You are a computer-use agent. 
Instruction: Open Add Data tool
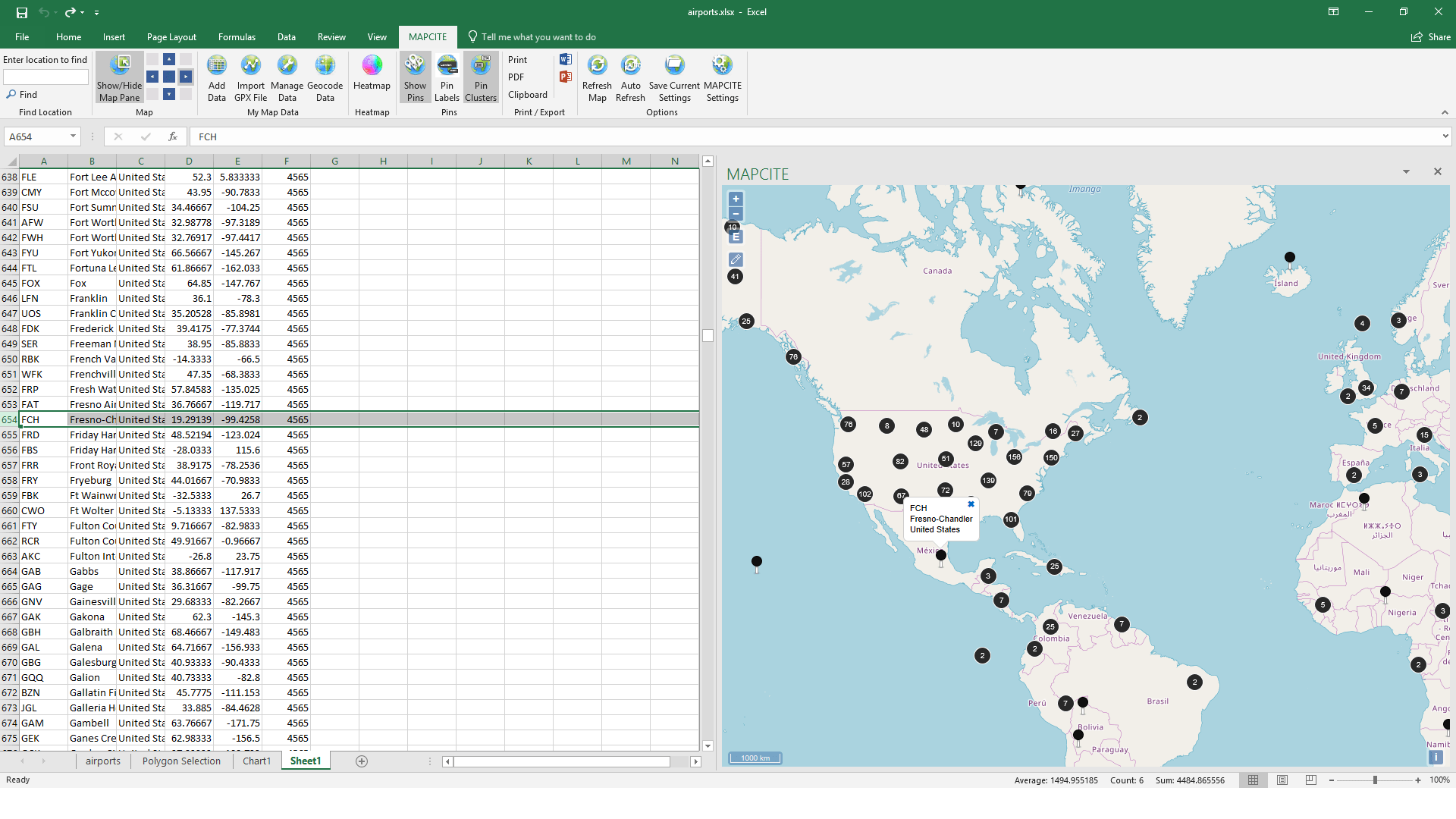point(217,77)
